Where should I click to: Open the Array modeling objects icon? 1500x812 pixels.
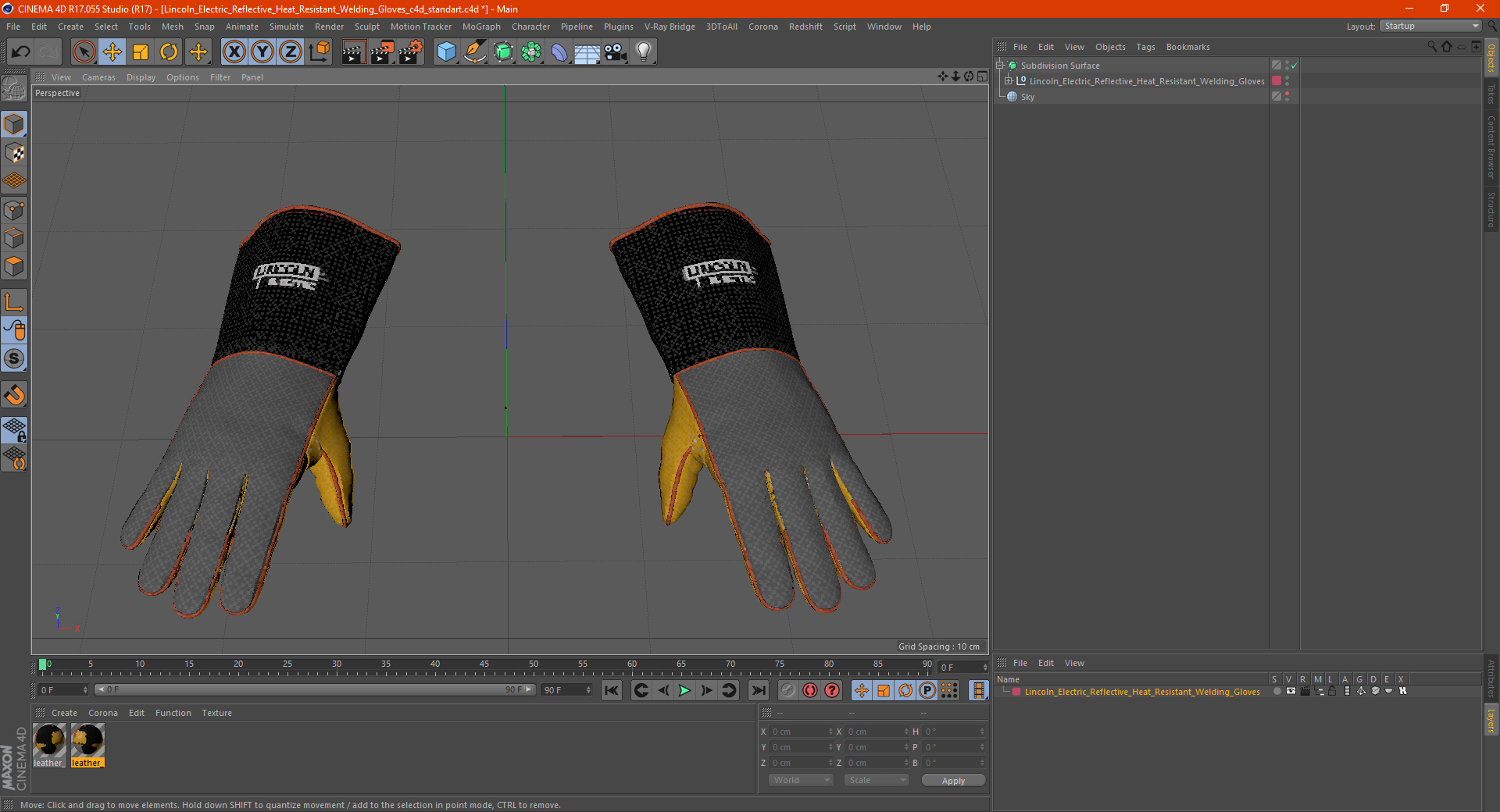click(x=531, y=52)
